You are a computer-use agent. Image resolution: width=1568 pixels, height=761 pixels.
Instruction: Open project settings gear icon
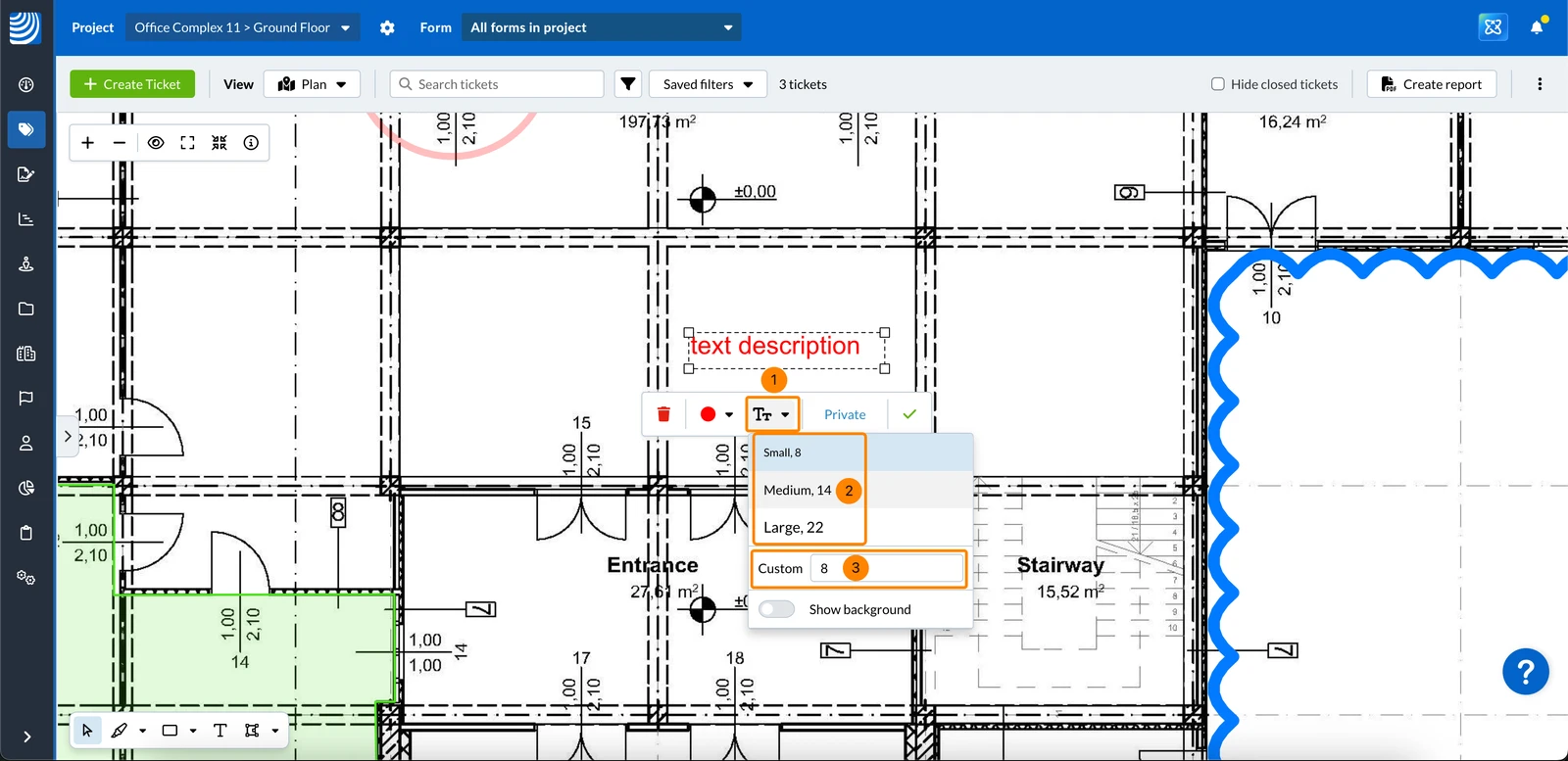tap(387, 27)
